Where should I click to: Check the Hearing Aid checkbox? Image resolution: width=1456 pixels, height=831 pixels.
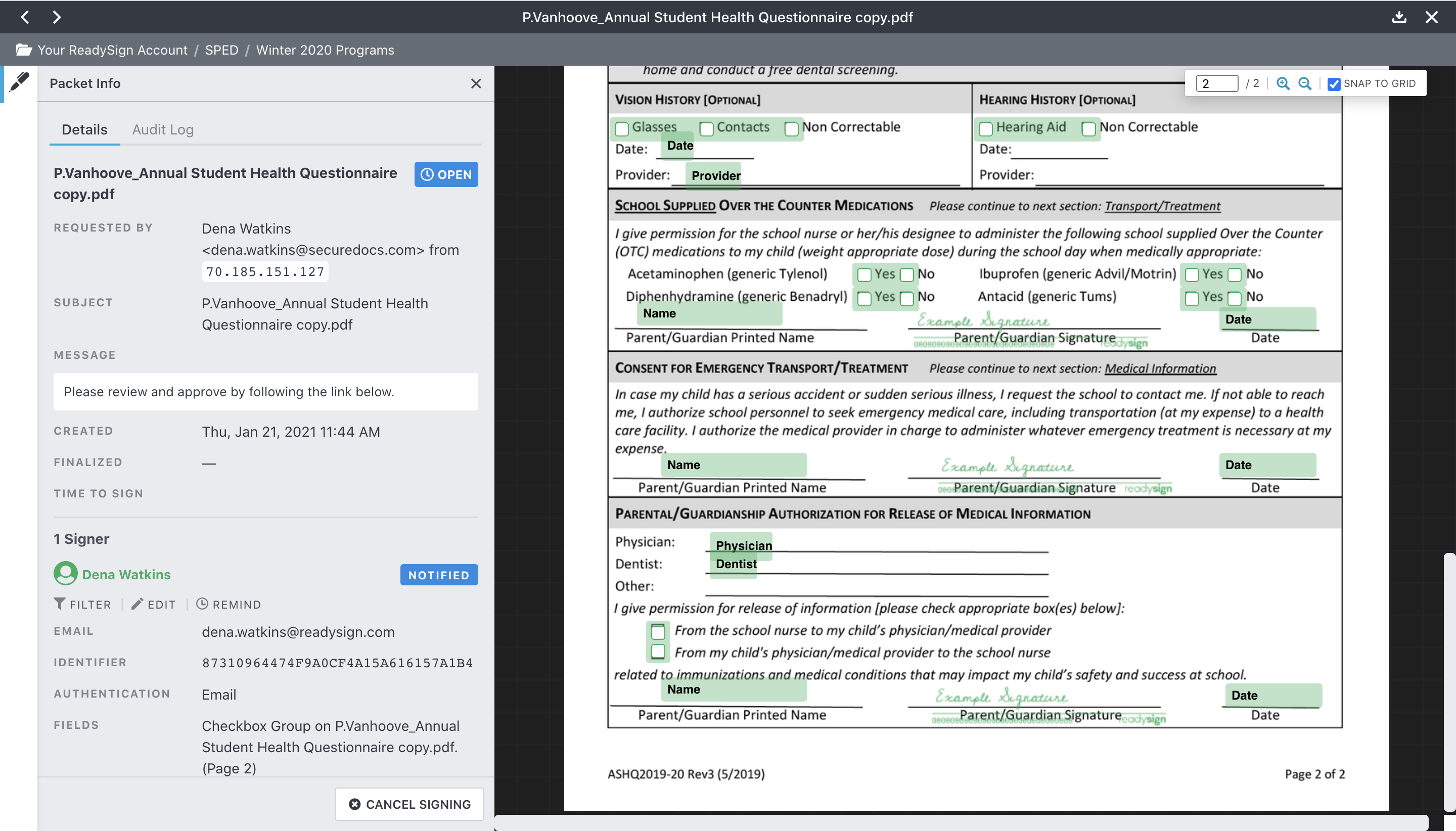pyautogui.click(x=986, y=129)
